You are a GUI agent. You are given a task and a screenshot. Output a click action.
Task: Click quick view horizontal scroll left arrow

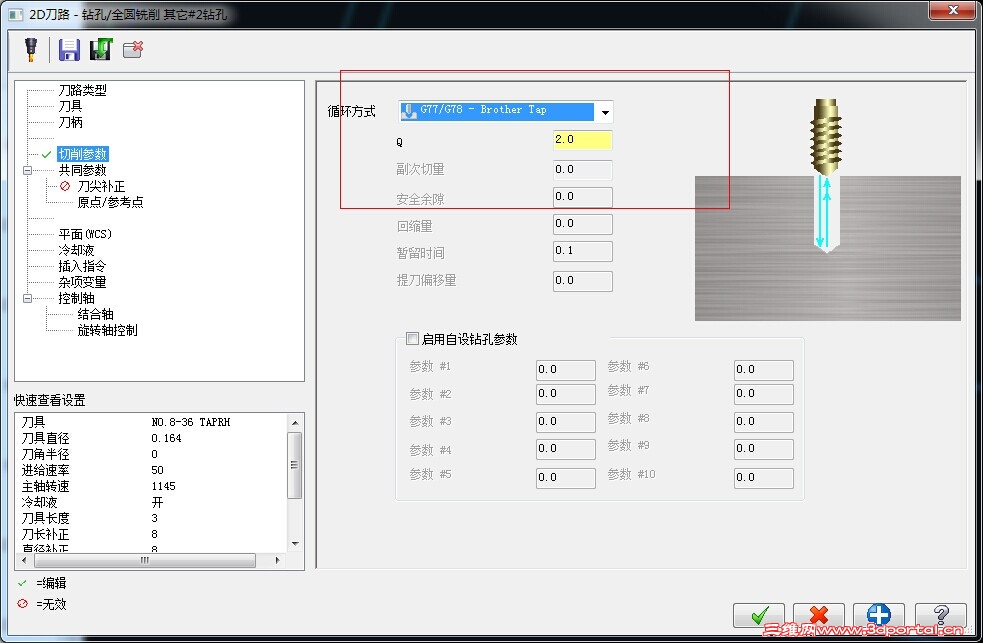pyautogui.click(x=24, y=560)
